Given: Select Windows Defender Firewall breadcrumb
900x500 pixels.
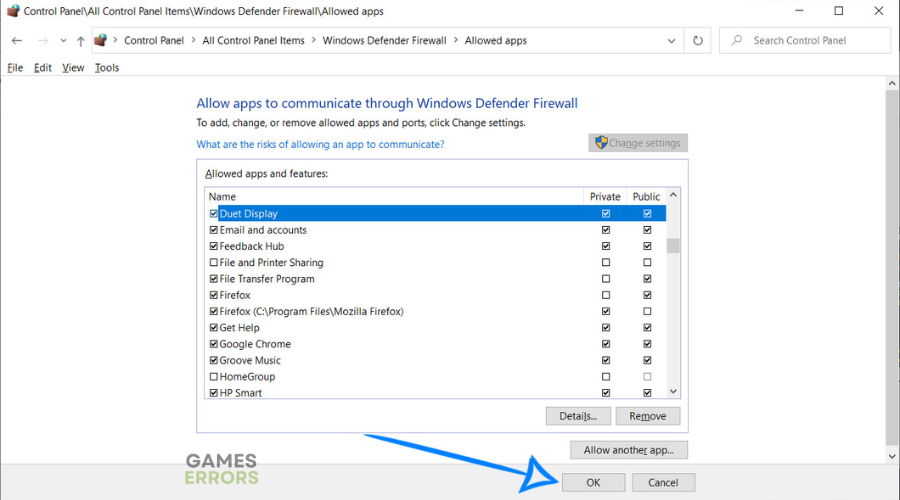Looking at the screenshot, I should click(384, 41).
